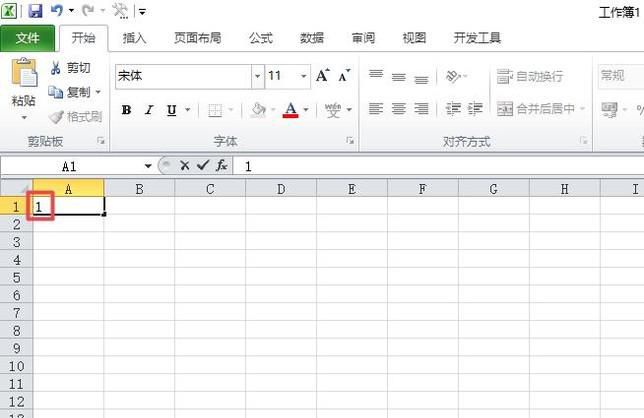Click the font size box showing 11
The width and height of the screenshot is (644, 418).
(x=282, y=76)
